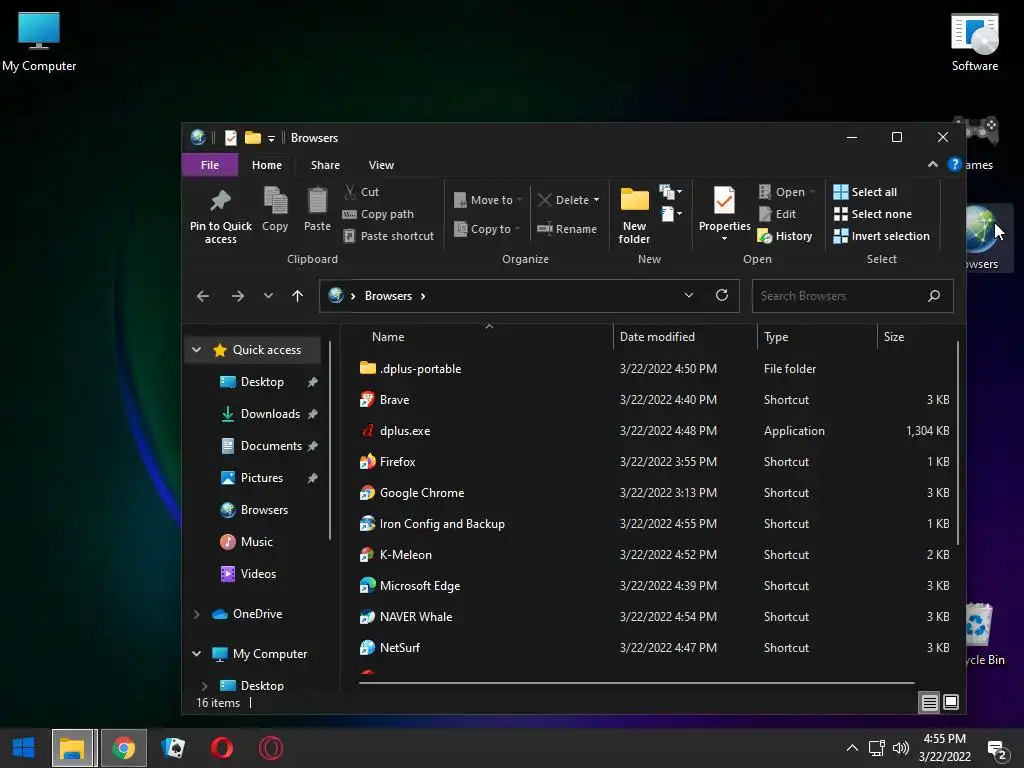1024x768 pixels.
Task: Click the Rename command
Action: tap(566, 229)
